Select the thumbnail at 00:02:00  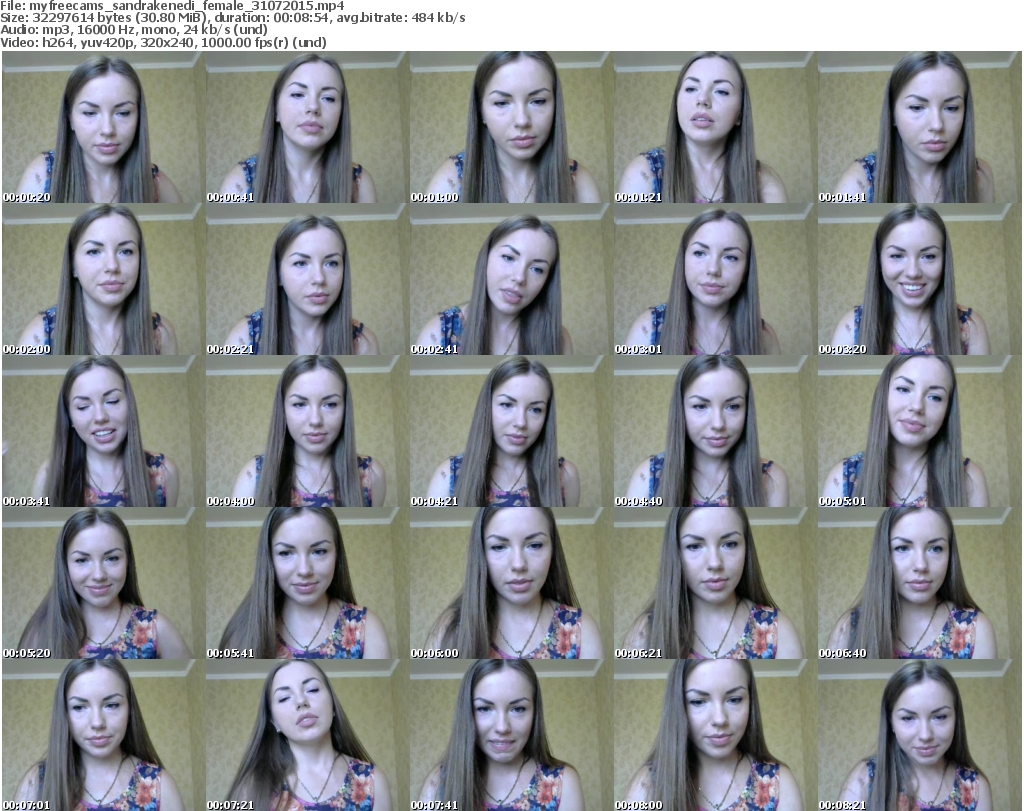click(x=103, y=279)
